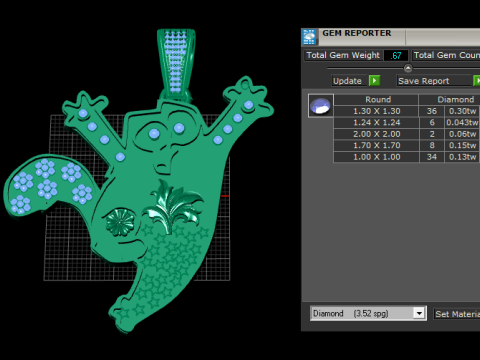
Task: Click the Update button
Action: pos(349,81)
